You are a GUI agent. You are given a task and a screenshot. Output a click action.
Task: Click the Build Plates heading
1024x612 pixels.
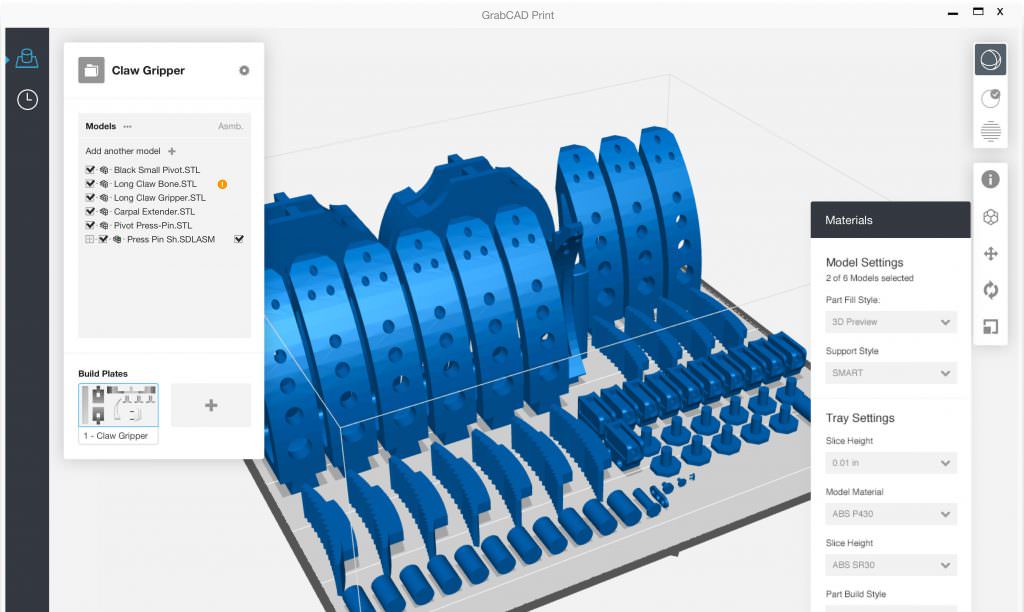coord(103,374)
